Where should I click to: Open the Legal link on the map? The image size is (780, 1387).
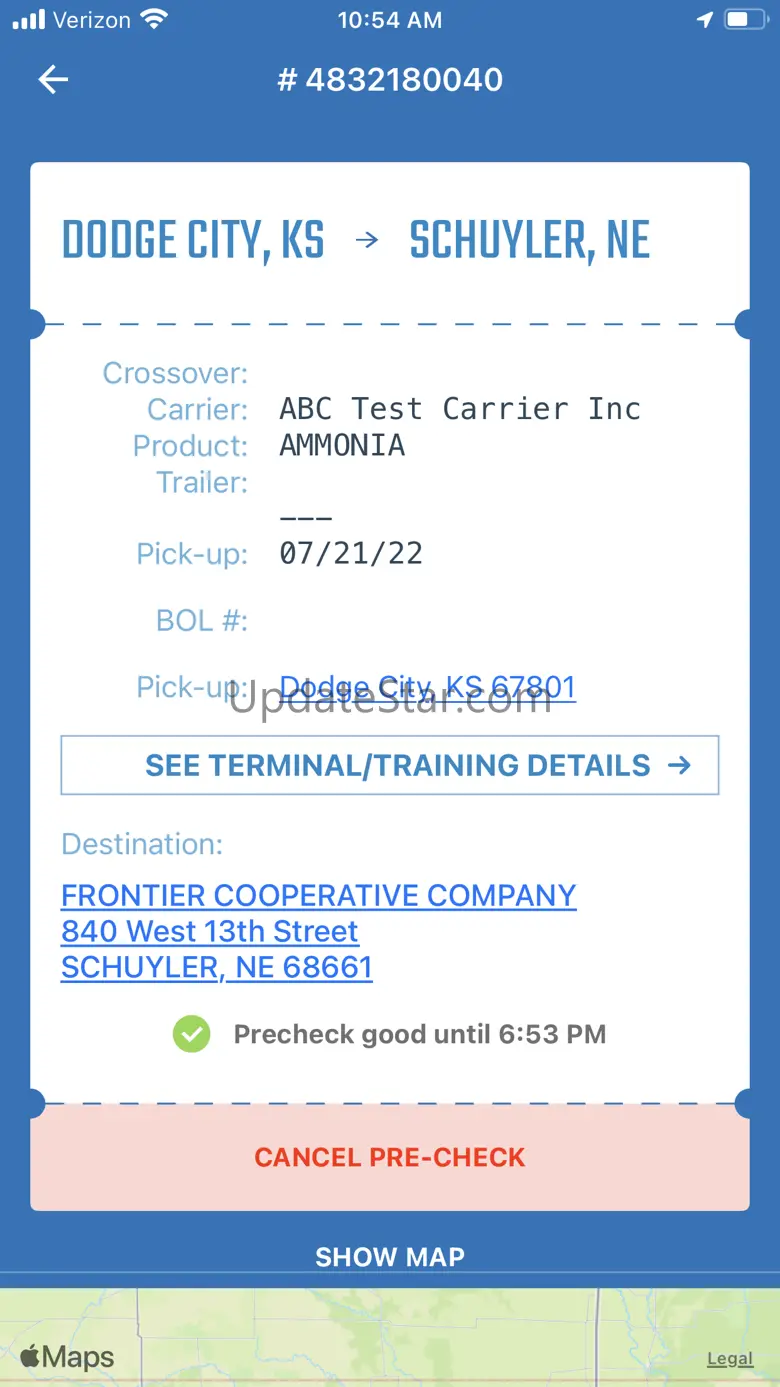coord(729,1358)
